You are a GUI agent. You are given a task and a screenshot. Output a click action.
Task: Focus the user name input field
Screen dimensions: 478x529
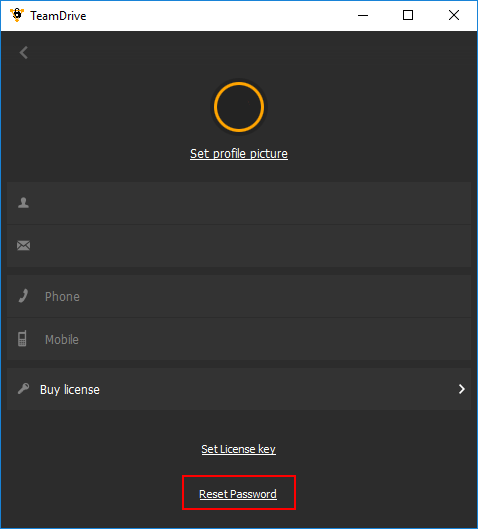(x=239, y=203)
